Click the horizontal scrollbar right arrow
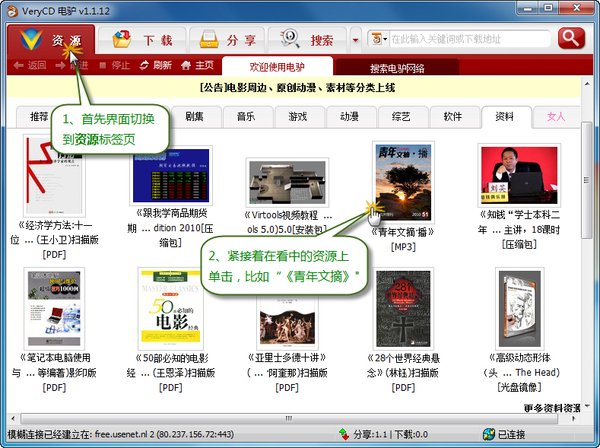Screen dimensions: 600x448 tap(573, 419)
